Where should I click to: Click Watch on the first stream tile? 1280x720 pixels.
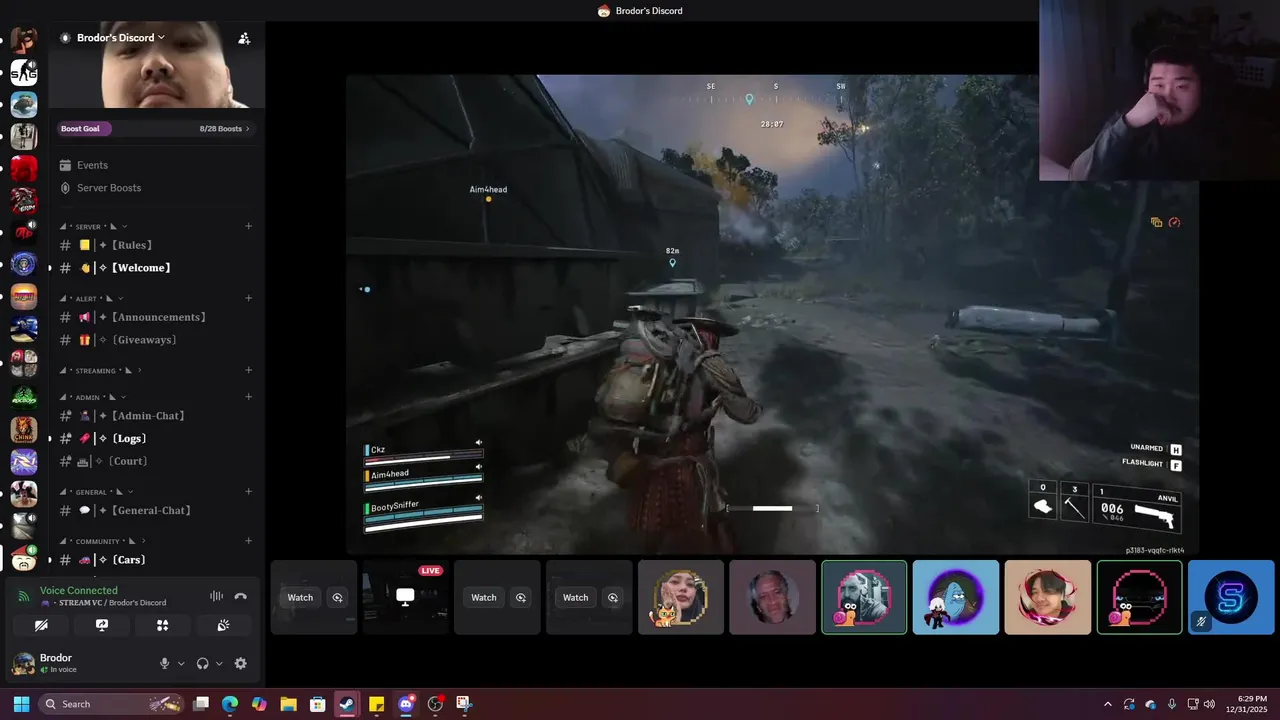point(300,598)
